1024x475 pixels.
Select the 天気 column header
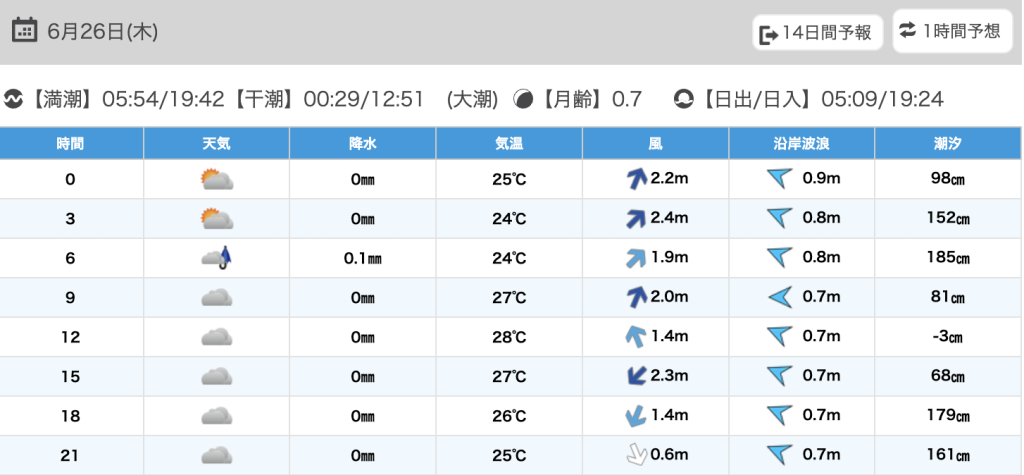(217, 143)
